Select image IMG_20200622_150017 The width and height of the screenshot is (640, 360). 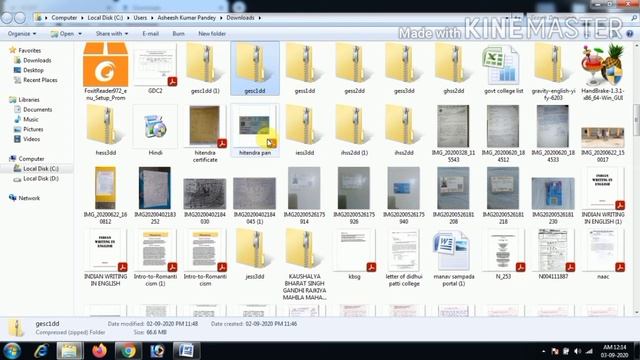(603, 137)
